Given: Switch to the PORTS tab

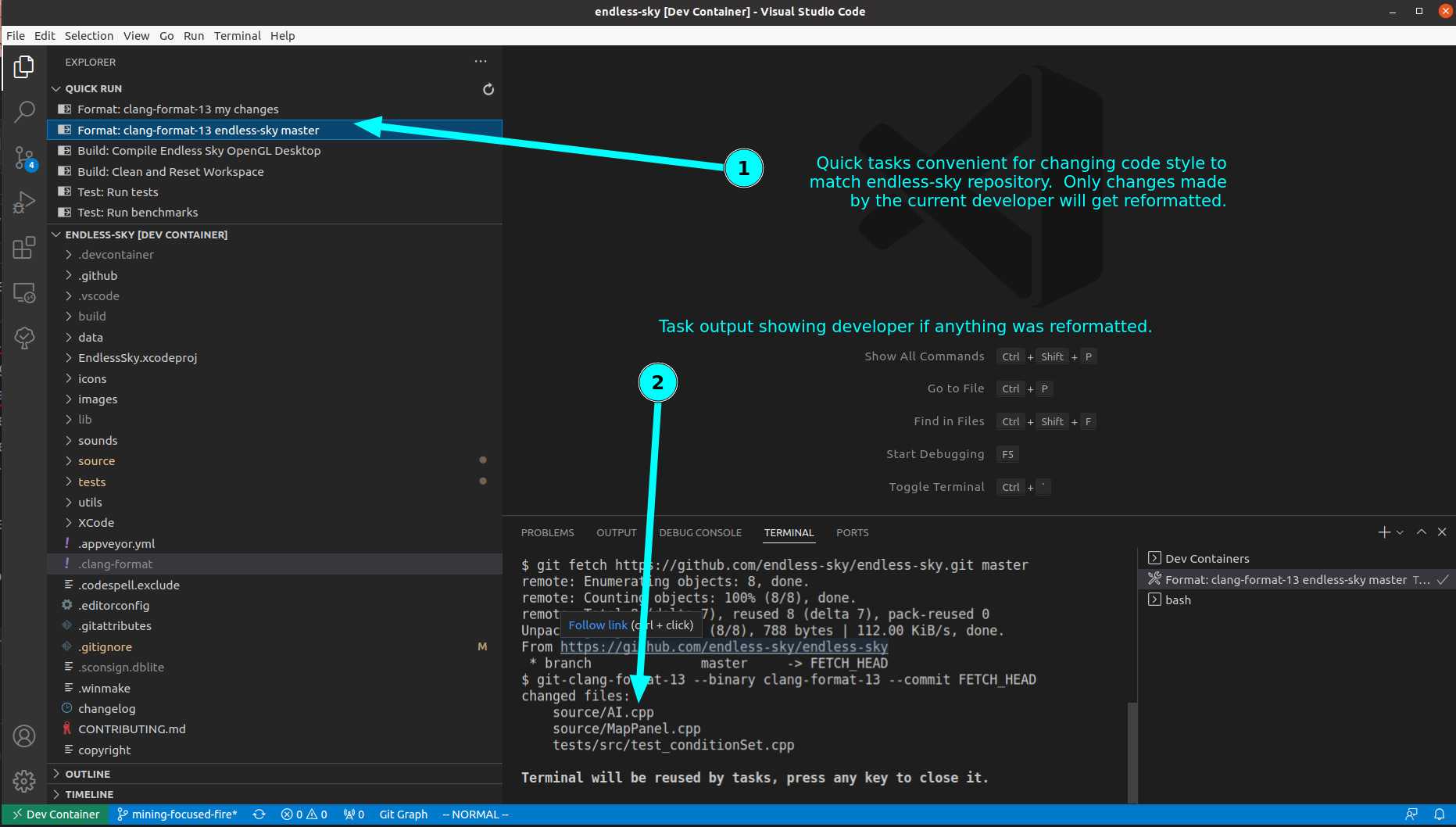Looking at the screenshot, I should [x=852, y=533].
